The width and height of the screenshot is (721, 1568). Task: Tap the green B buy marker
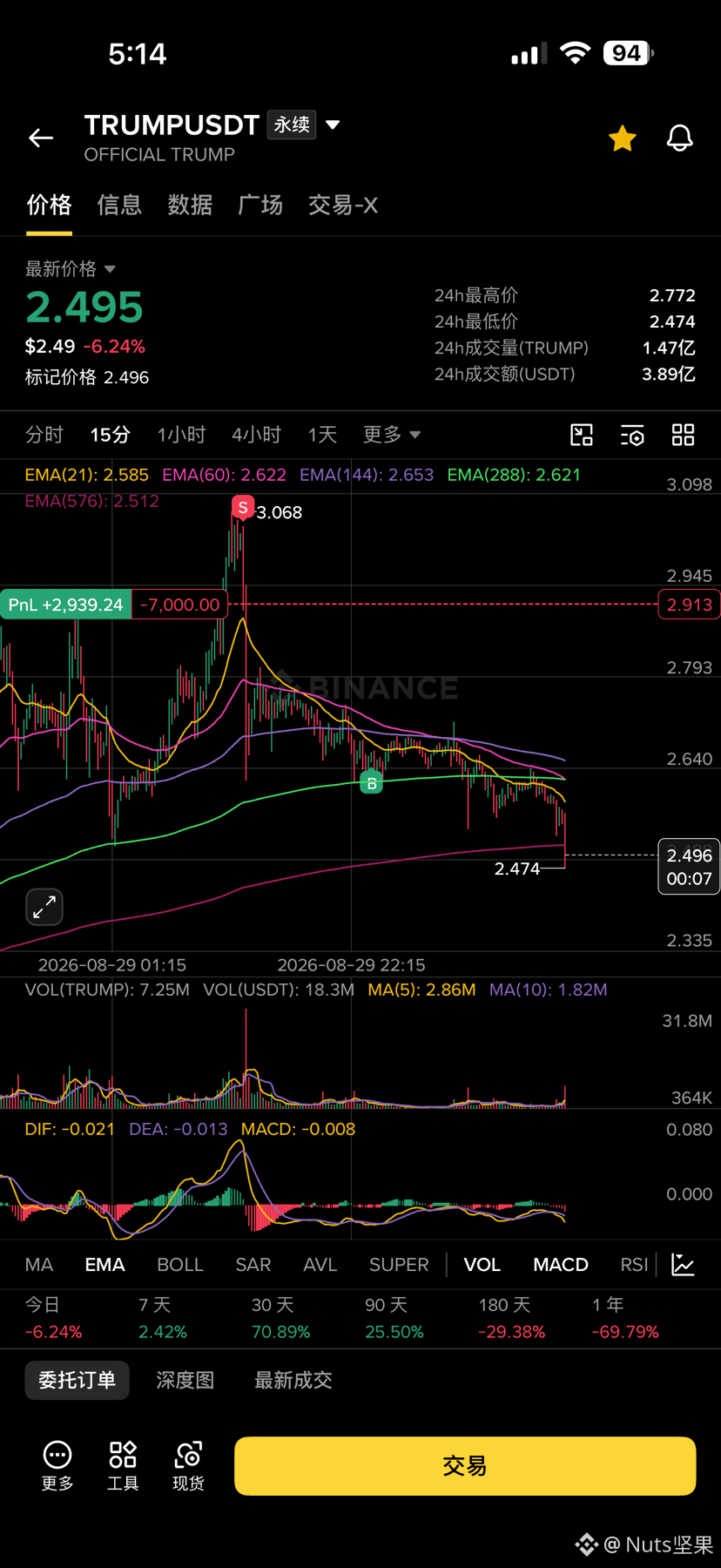[372, 782]
